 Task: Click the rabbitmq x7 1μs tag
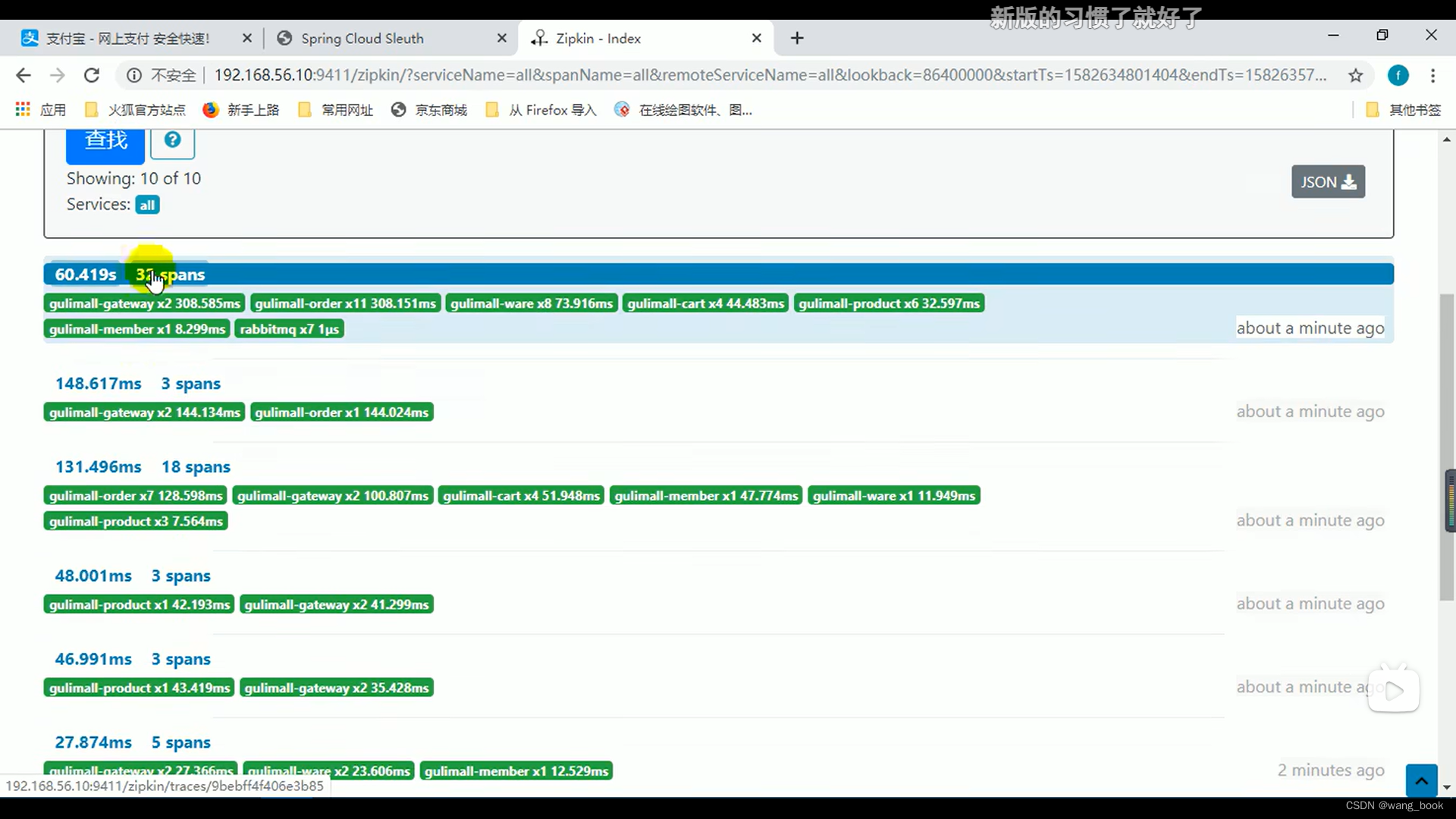[289, 329]
